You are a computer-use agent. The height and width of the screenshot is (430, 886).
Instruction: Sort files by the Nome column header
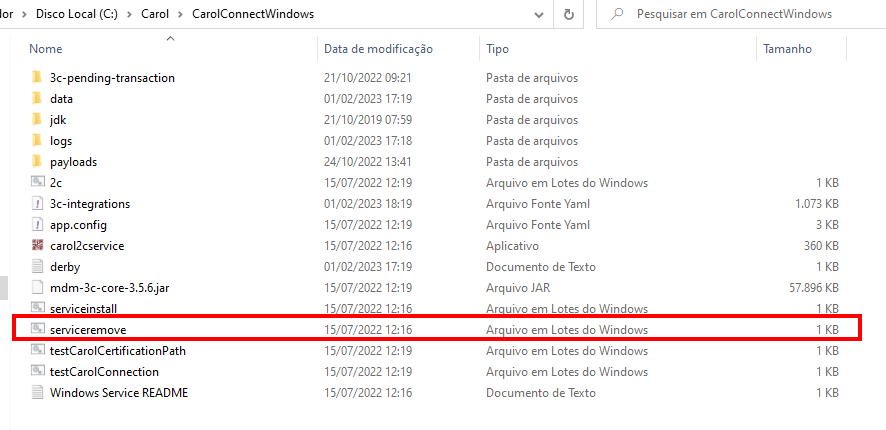tap(46, 49)
